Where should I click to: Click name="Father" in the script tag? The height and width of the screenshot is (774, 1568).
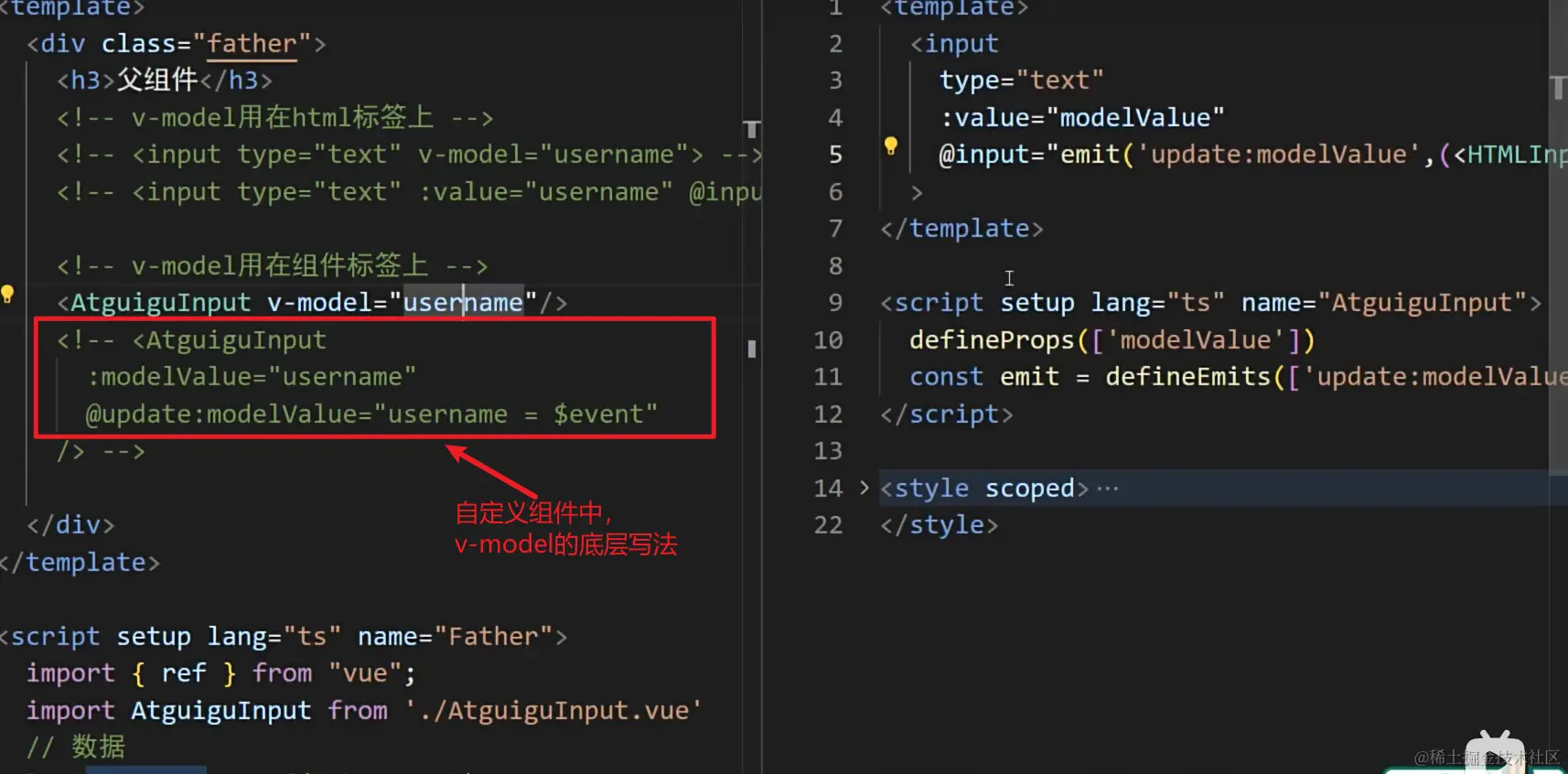[x=455, y=636]
